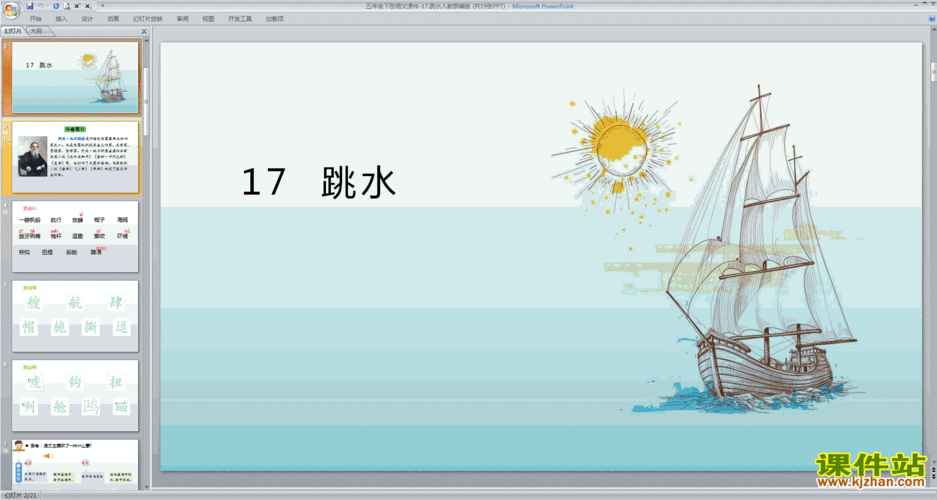The height and width of the screenshot is (500, 937).
Task: Click the Save icon in quick access toolbar
Action: pyautogui.click(x=31, y=6)
